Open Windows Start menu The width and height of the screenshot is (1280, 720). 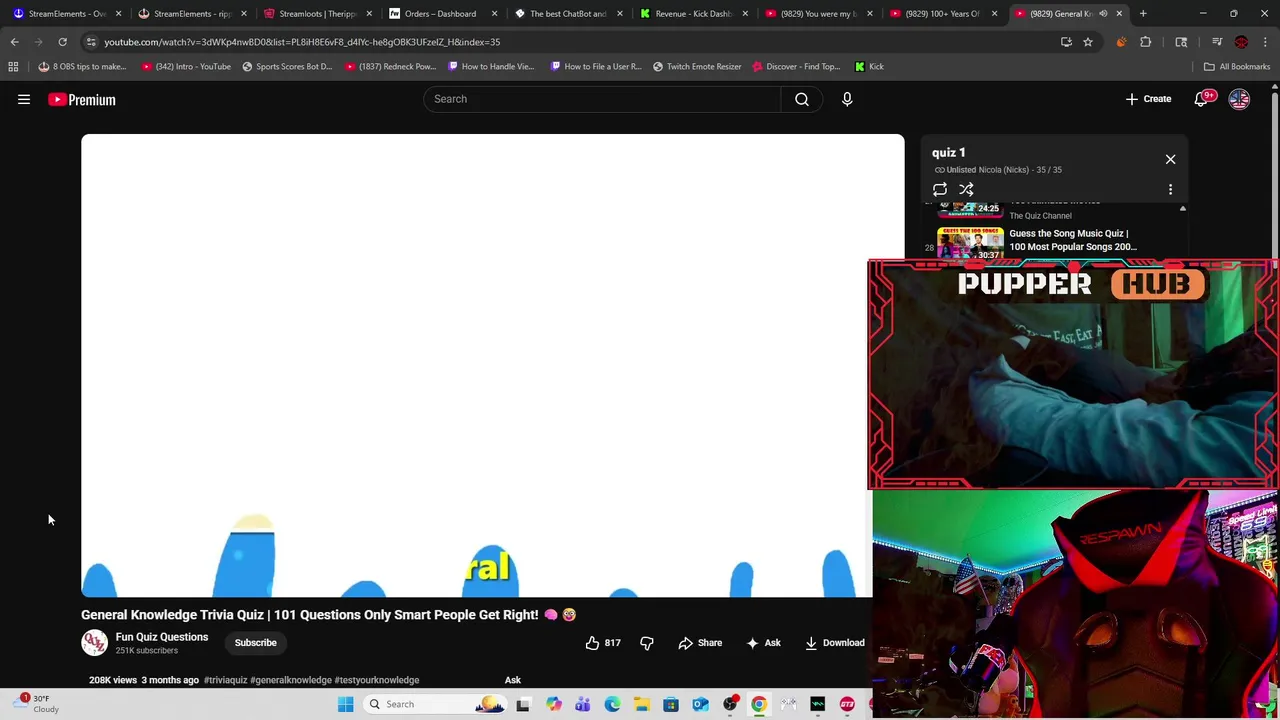tap(345, 704)
